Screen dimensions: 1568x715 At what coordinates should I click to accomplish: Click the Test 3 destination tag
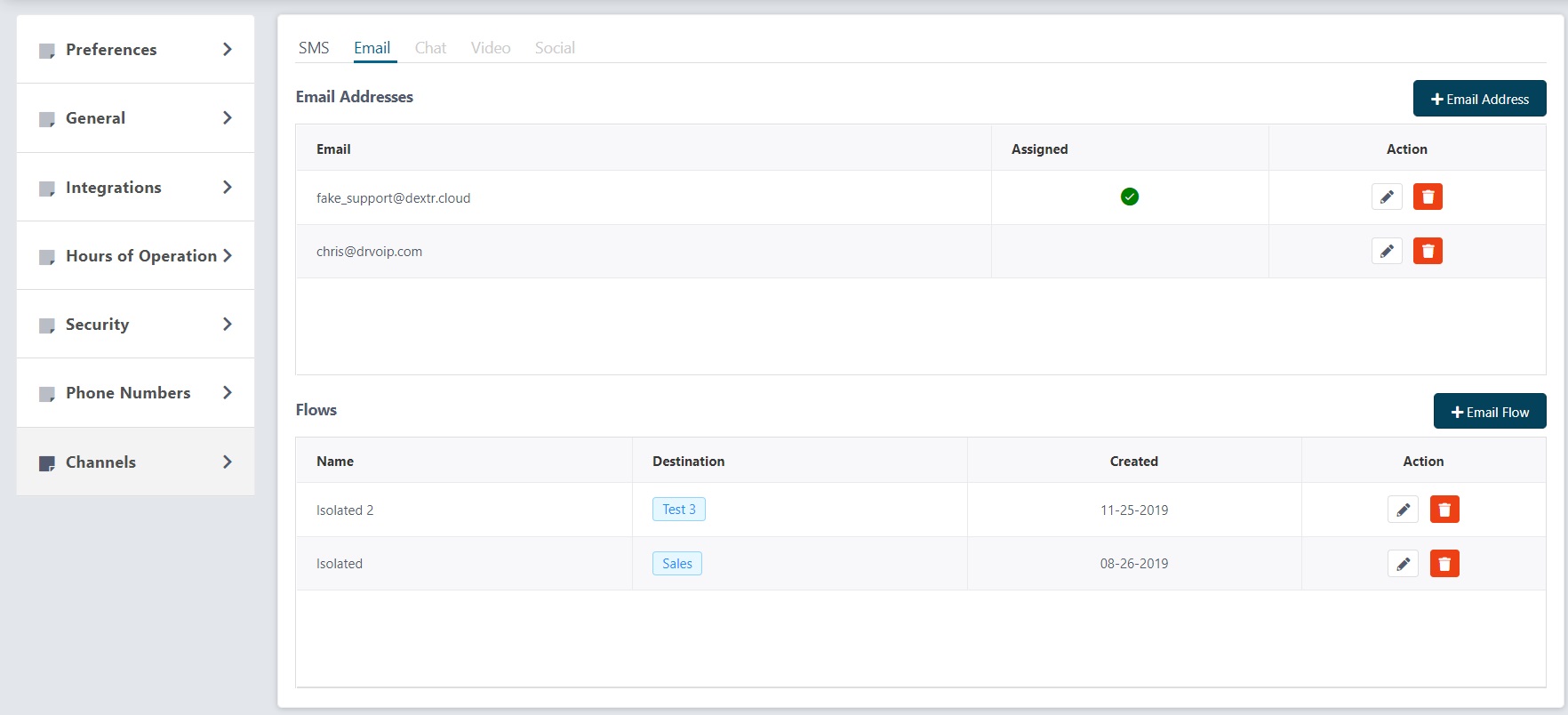(x=679, y=510)
